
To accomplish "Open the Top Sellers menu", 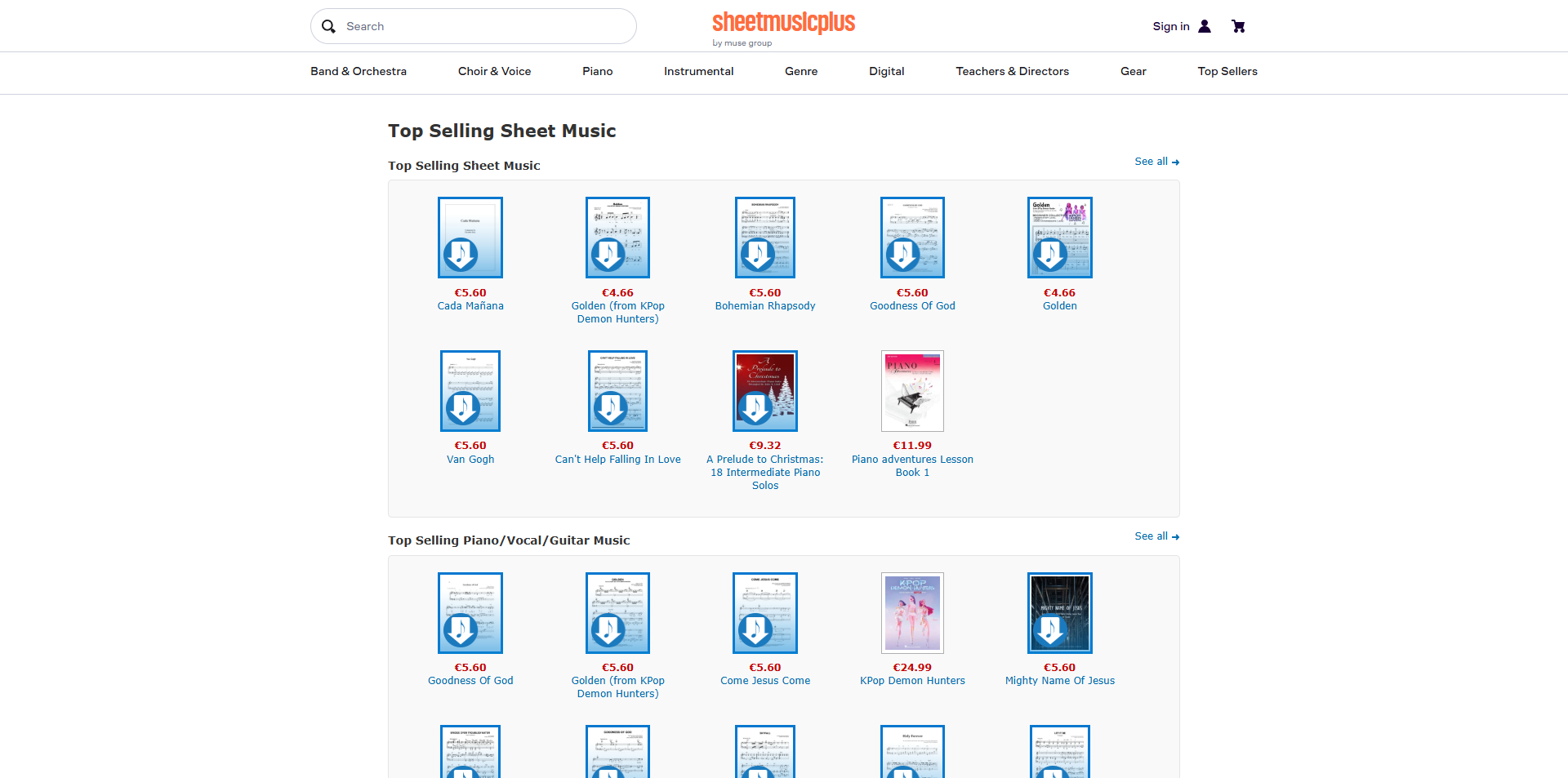I will [1227, 71].
